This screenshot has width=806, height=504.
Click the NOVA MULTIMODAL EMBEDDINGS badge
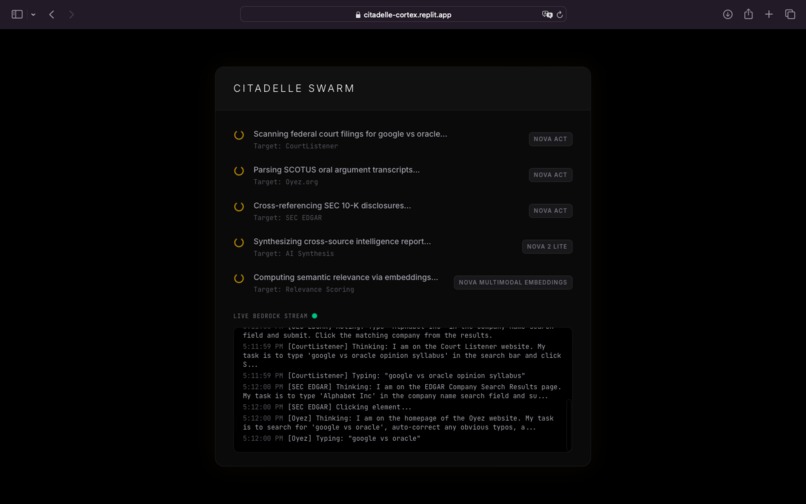pos(513,282)
